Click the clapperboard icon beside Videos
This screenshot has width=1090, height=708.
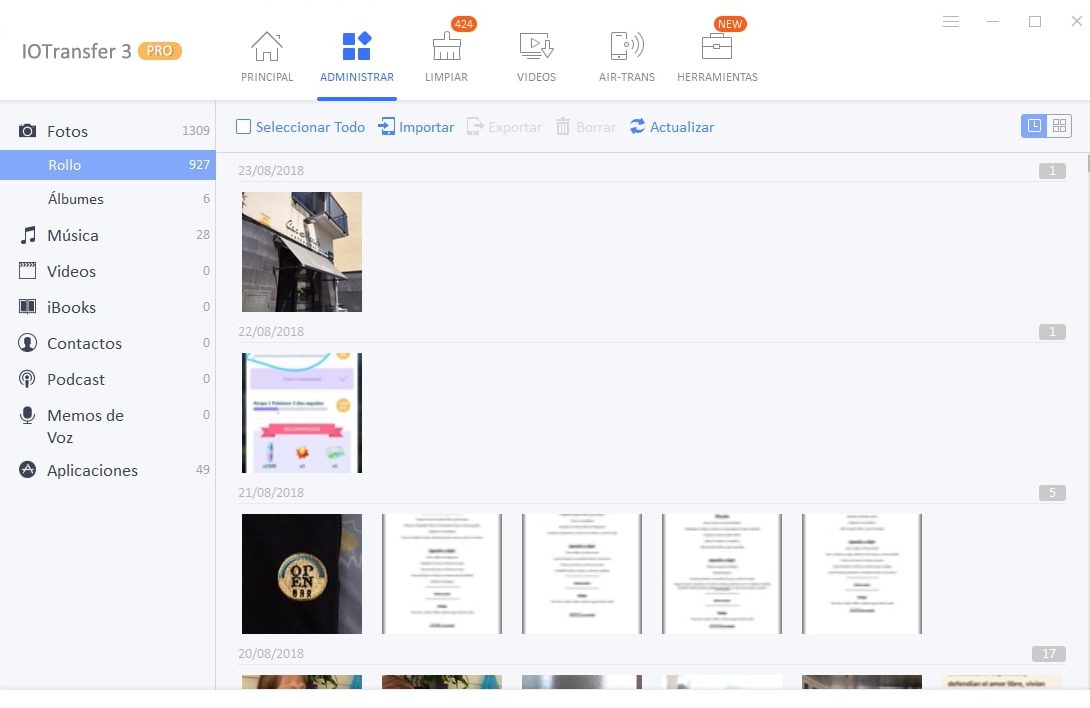pyautogui.click(x=27, y=271)
